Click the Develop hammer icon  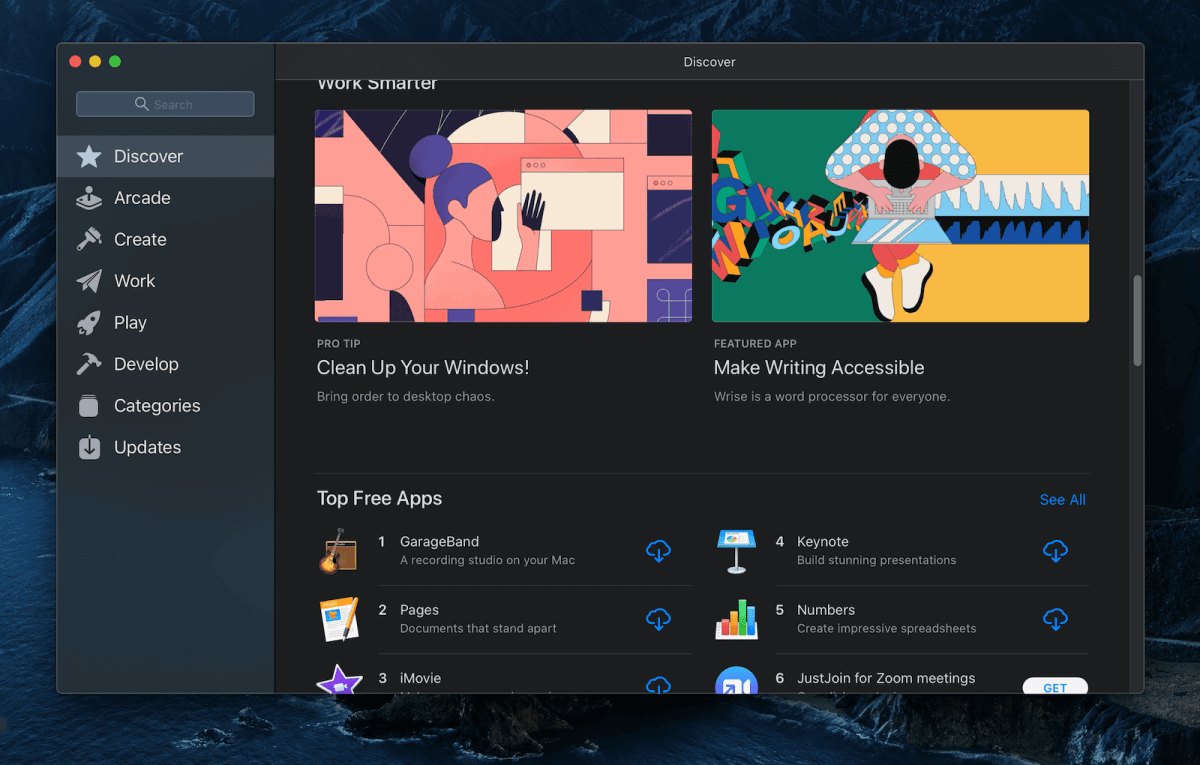pos(89,364)
